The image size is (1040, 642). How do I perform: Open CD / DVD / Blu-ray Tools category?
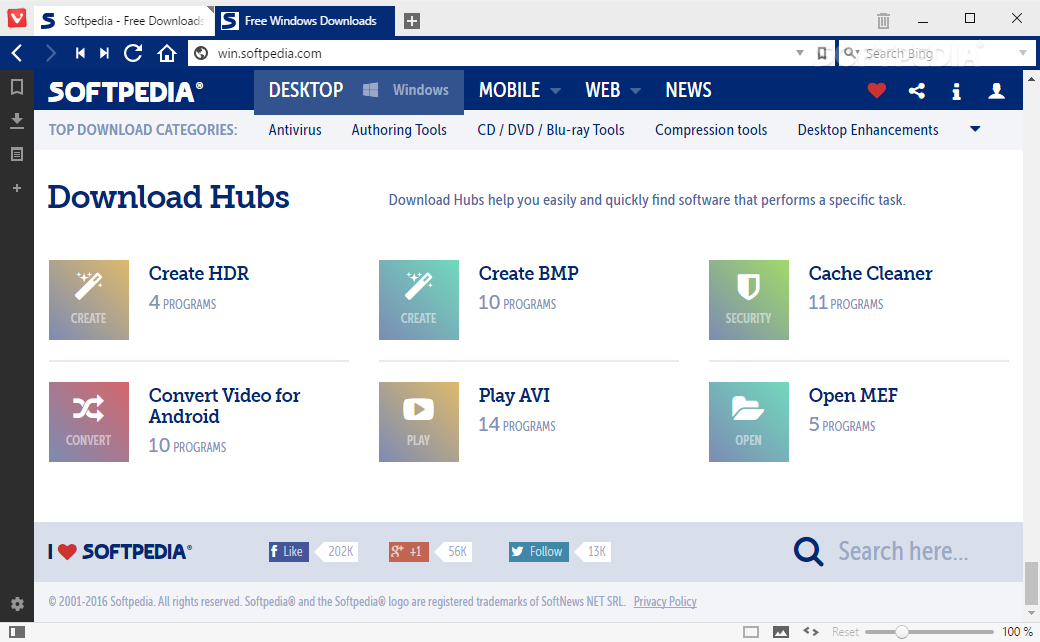[x=551, y=130]
